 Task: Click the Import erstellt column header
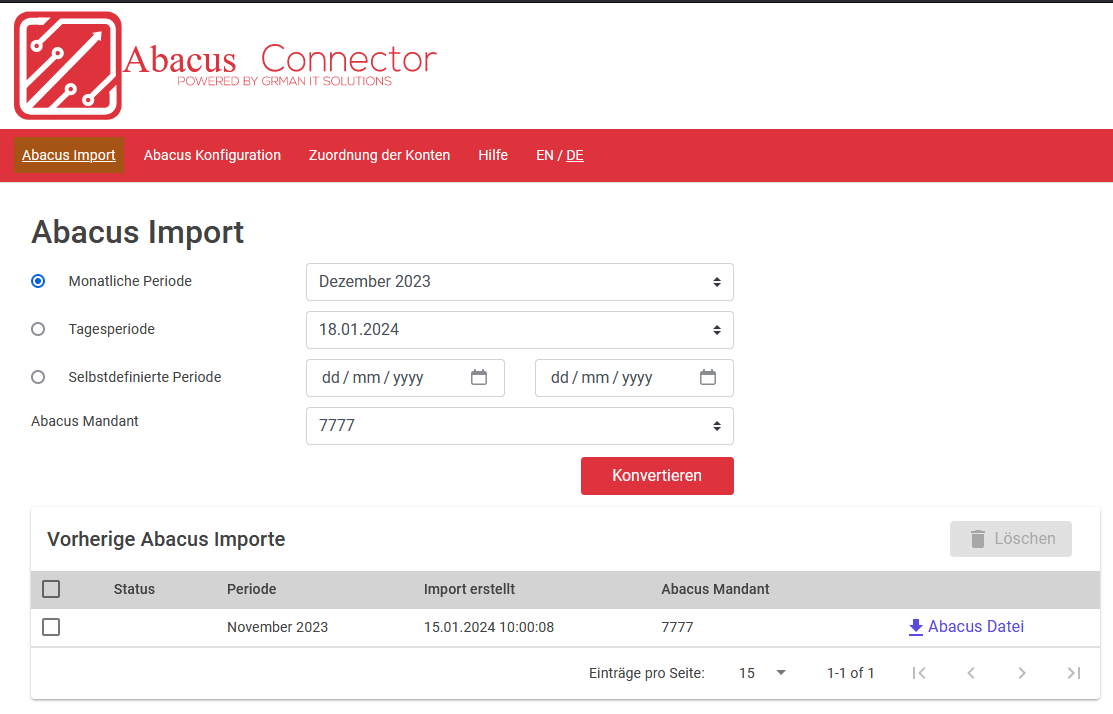[x=469, y=589]
